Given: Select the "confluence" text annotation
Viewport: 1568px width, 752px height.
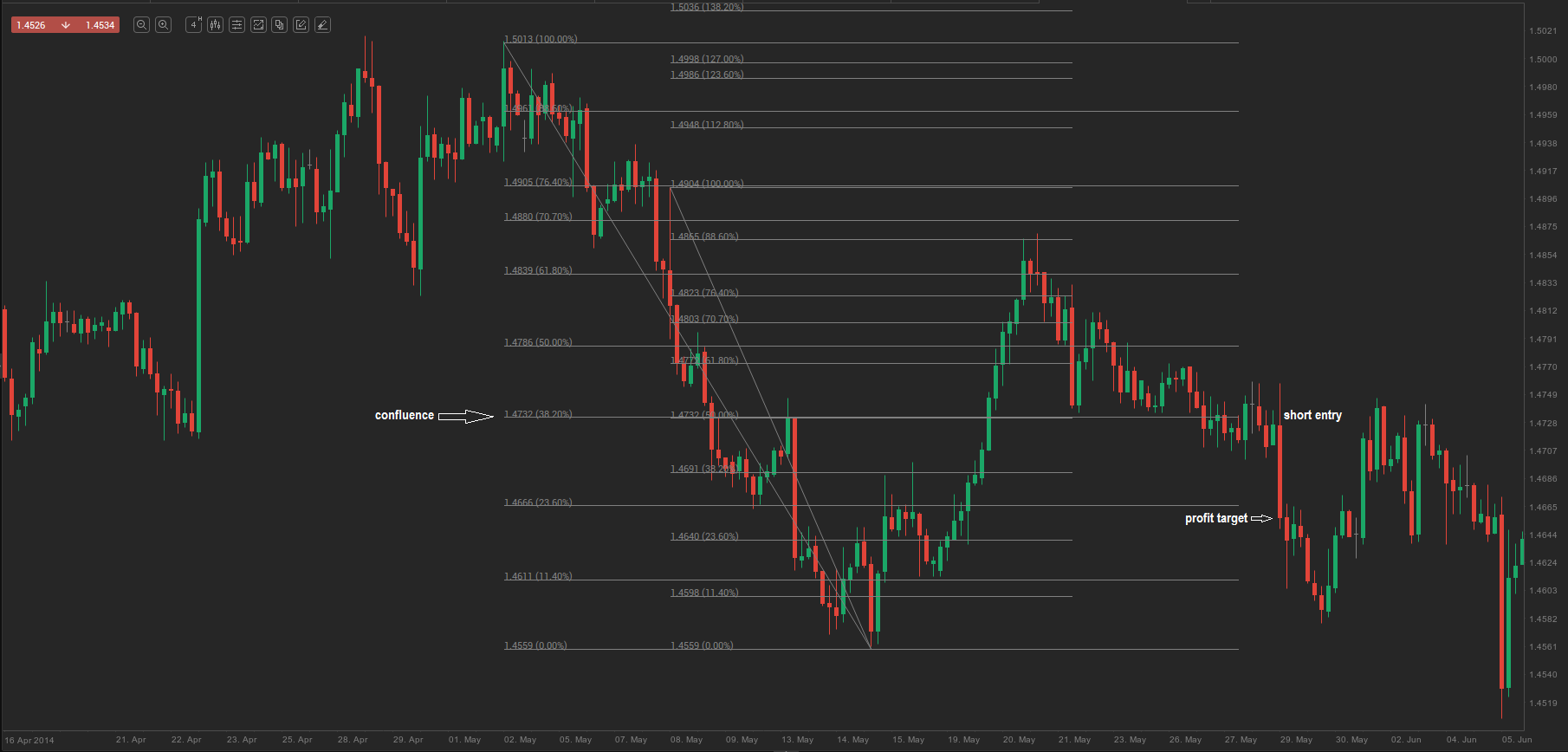Looking at the screenshot, I should 404,416.
